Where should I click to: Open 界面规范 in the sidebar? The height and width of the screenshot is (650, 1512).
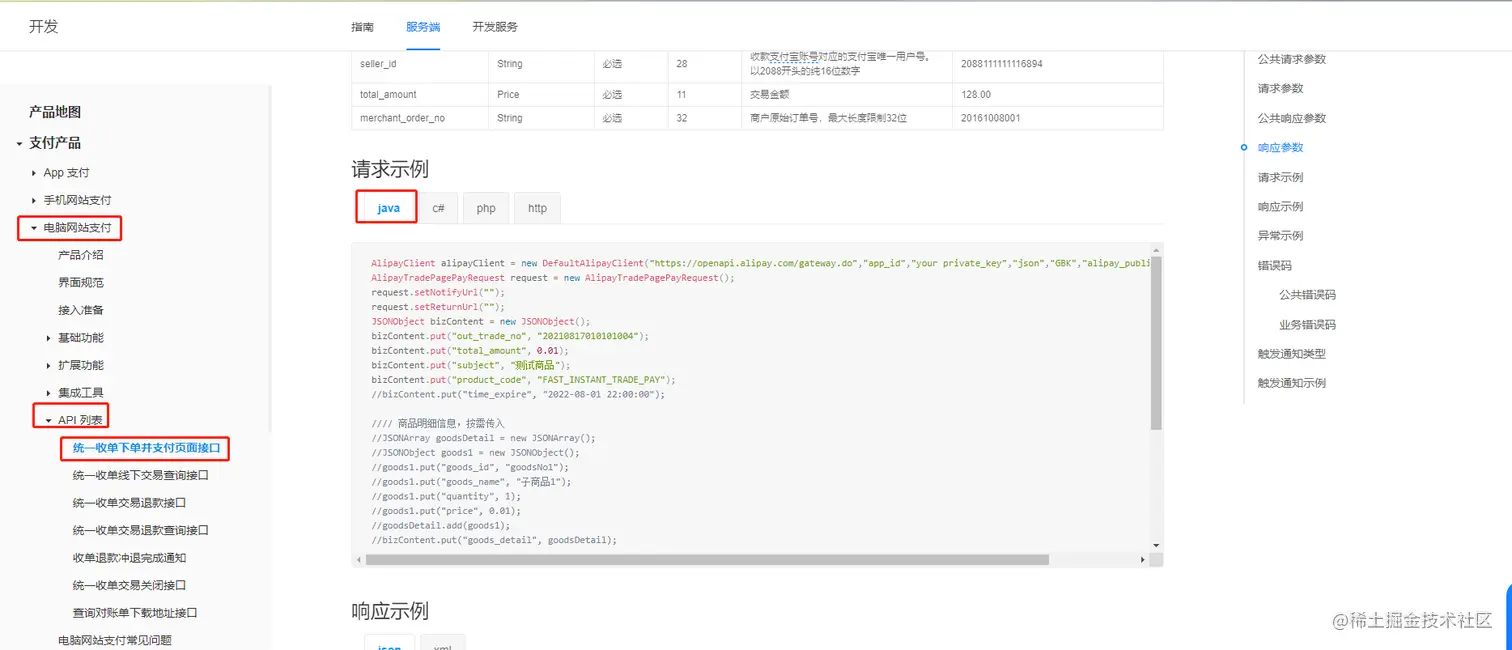point(81,283)
